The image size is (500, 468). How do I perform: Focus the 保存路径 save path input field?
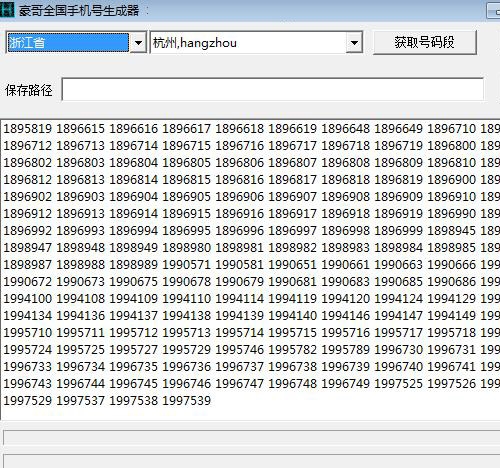(272, 89)
